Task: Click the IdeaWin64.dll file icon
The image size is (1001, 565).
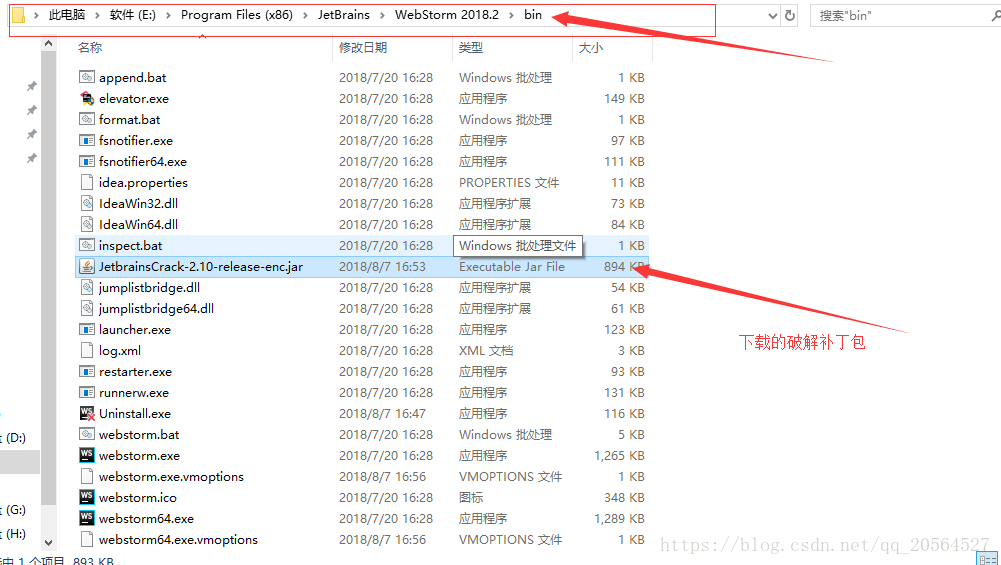Action: pyautogui.click(x=87, y=225)
